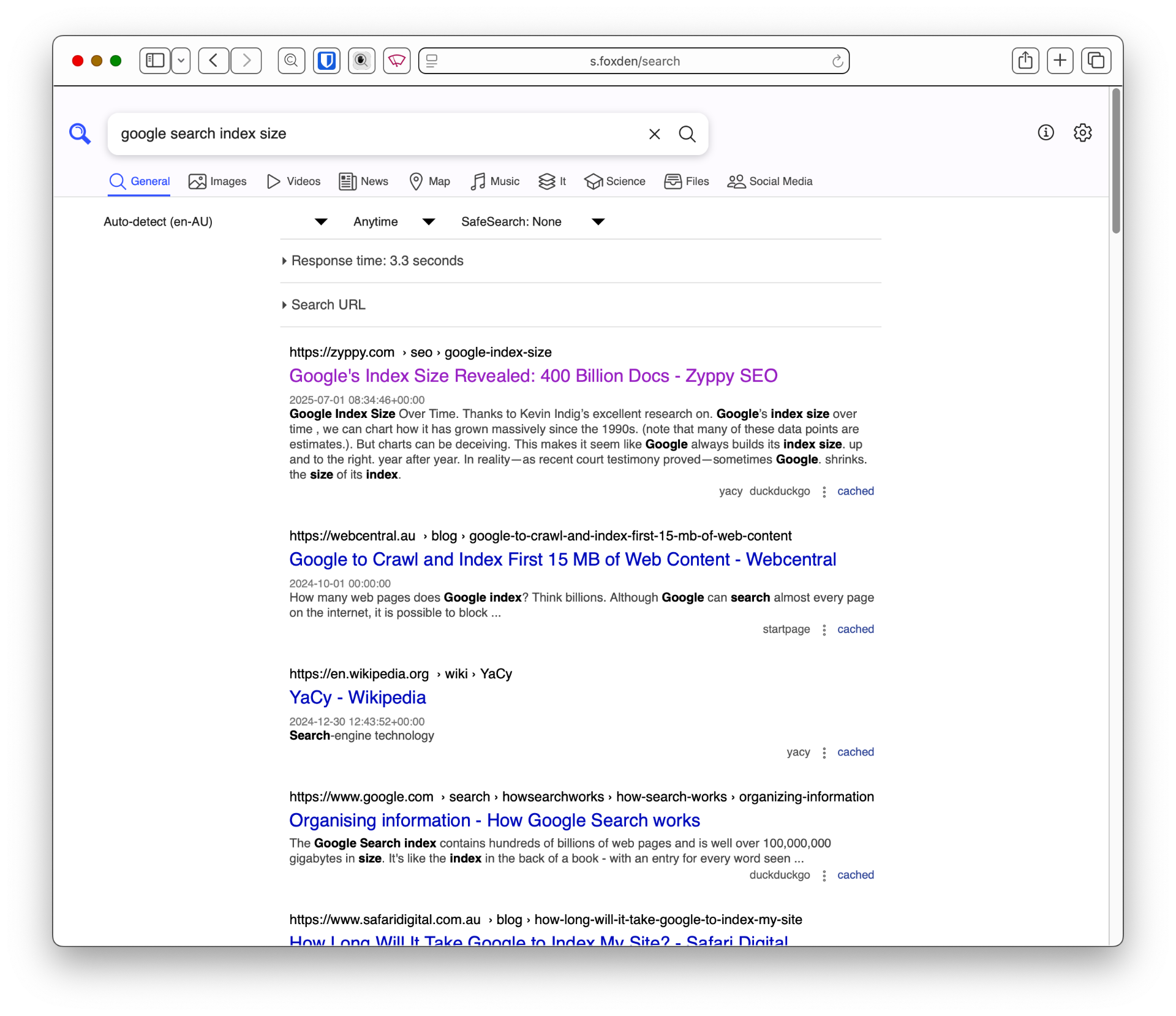Click the reload button in the address bar
Image resolution: width=1176 pixels, height=1016 pixels.
837,61
